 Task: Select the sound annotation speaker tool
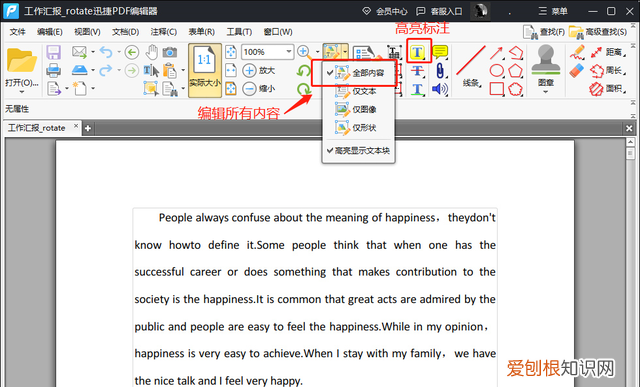coord(440,89)
